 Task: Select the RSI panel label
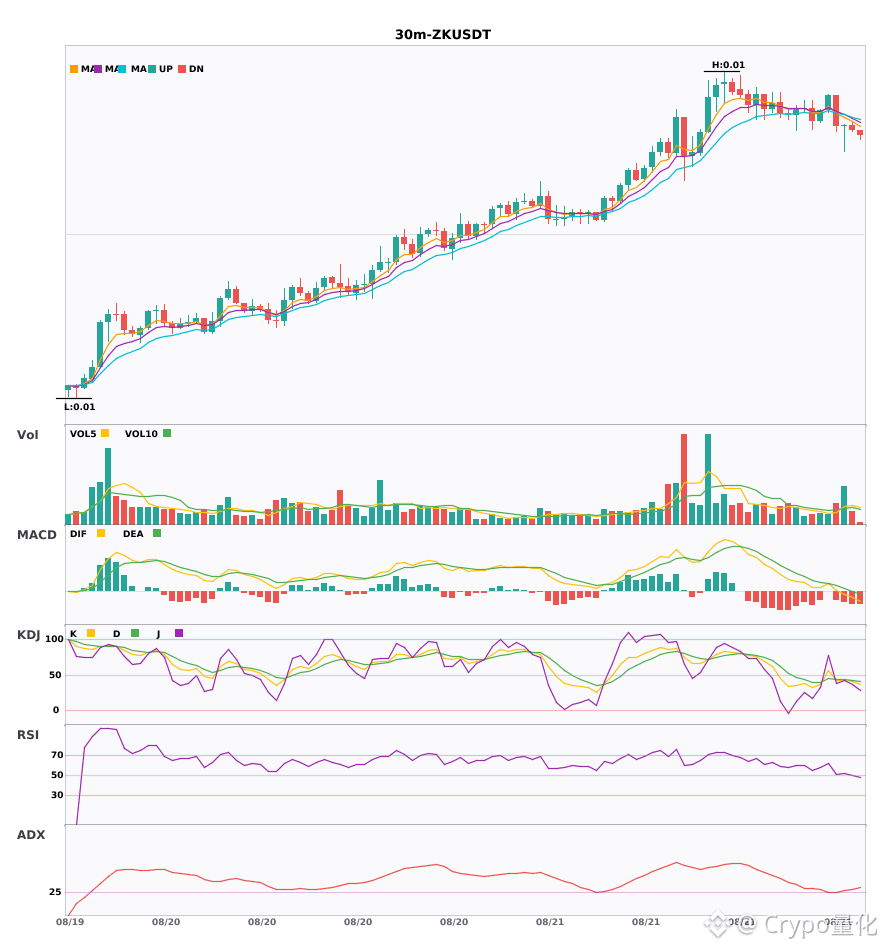click(28, 735)
